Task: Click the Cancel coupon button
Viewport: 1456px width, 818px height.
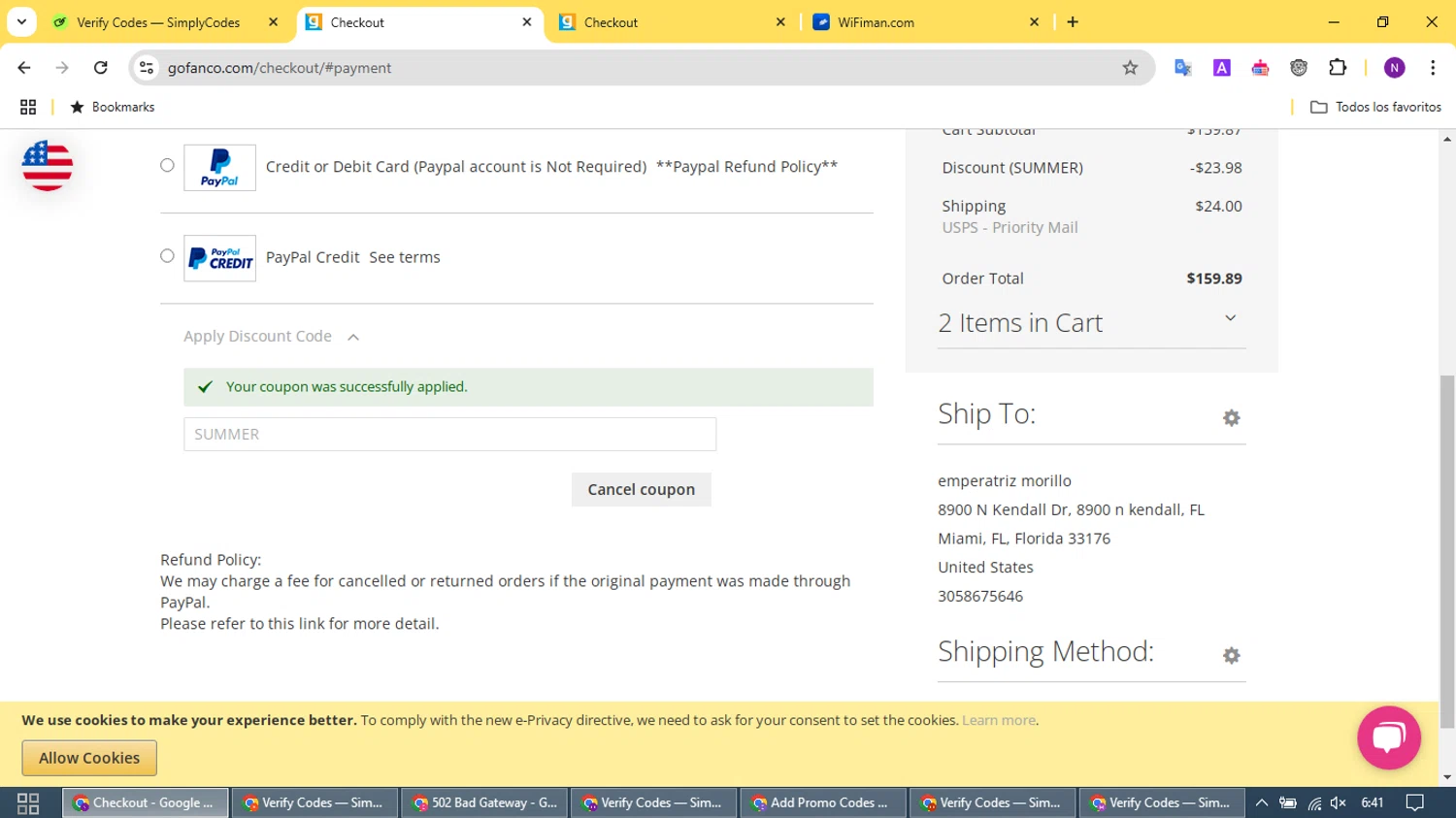Action: [642, 490]
